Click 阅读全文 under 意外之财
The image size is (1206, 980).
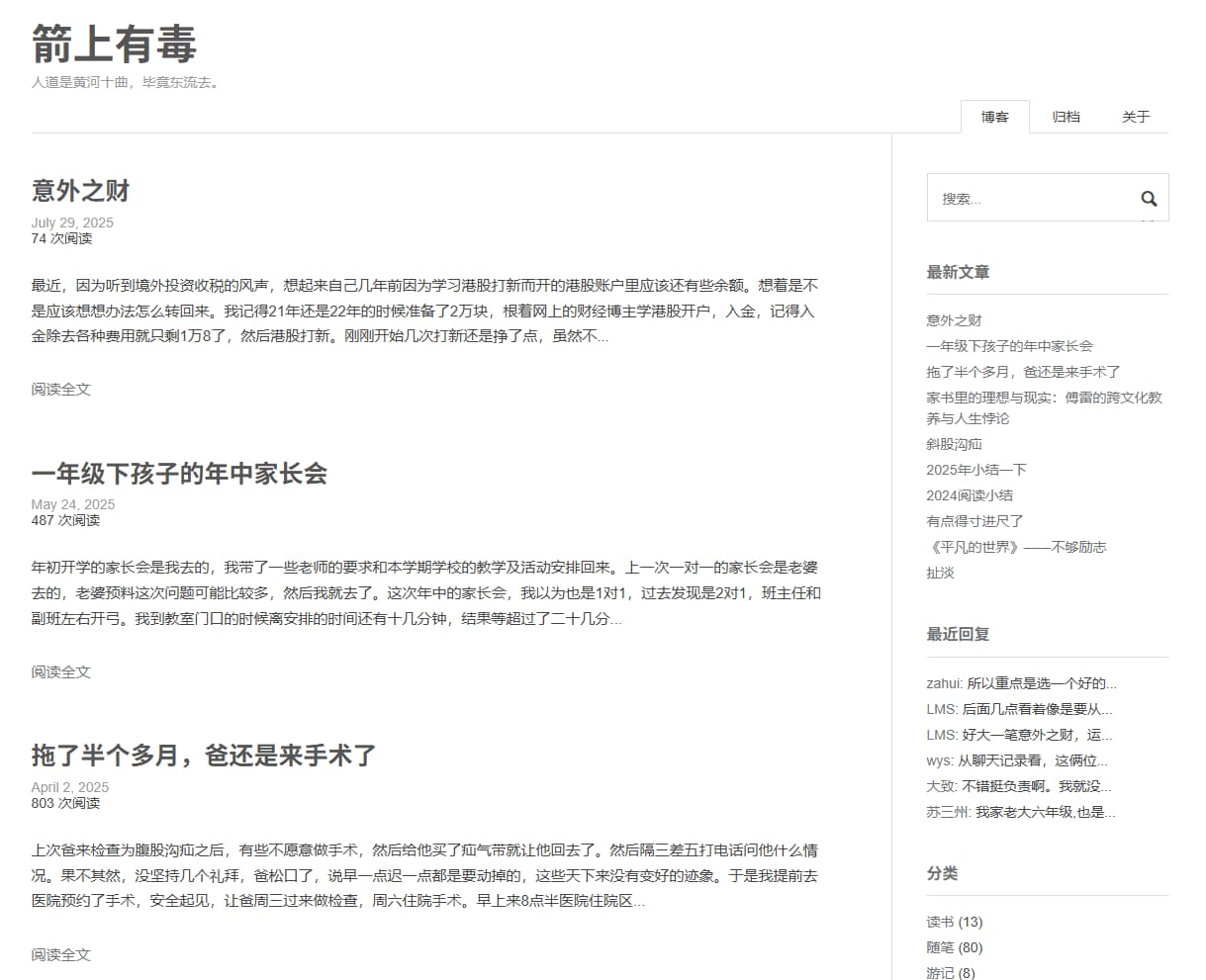point(60,389)
